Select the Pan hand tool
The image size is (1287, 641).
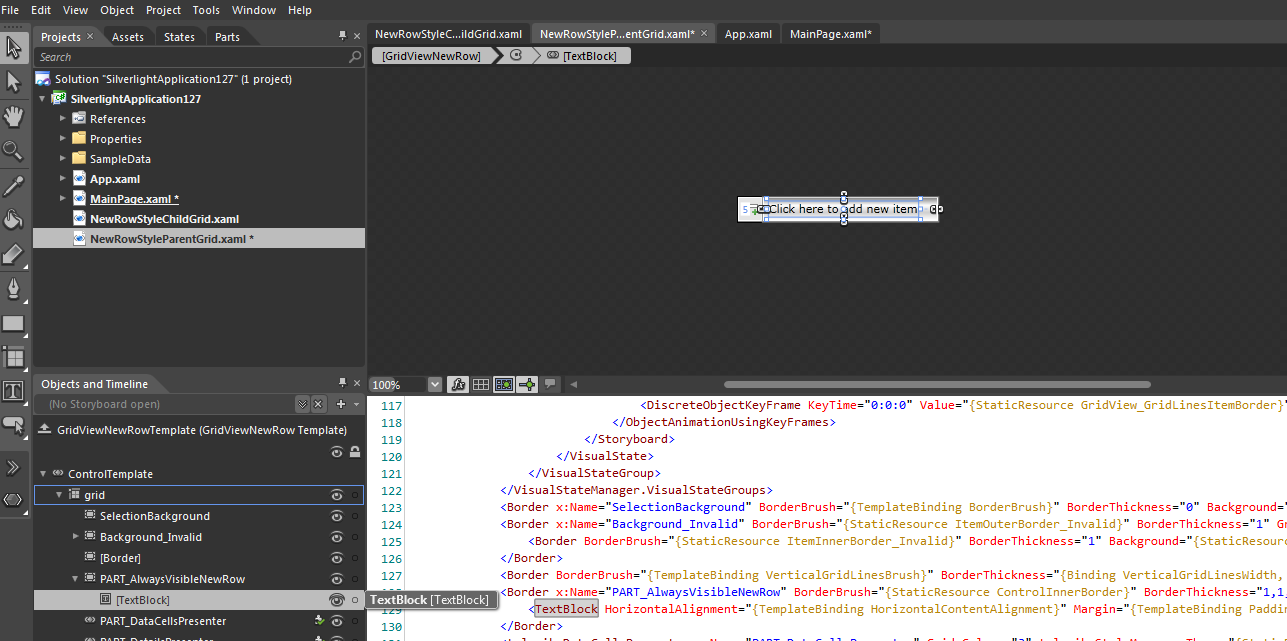point(14,117)
